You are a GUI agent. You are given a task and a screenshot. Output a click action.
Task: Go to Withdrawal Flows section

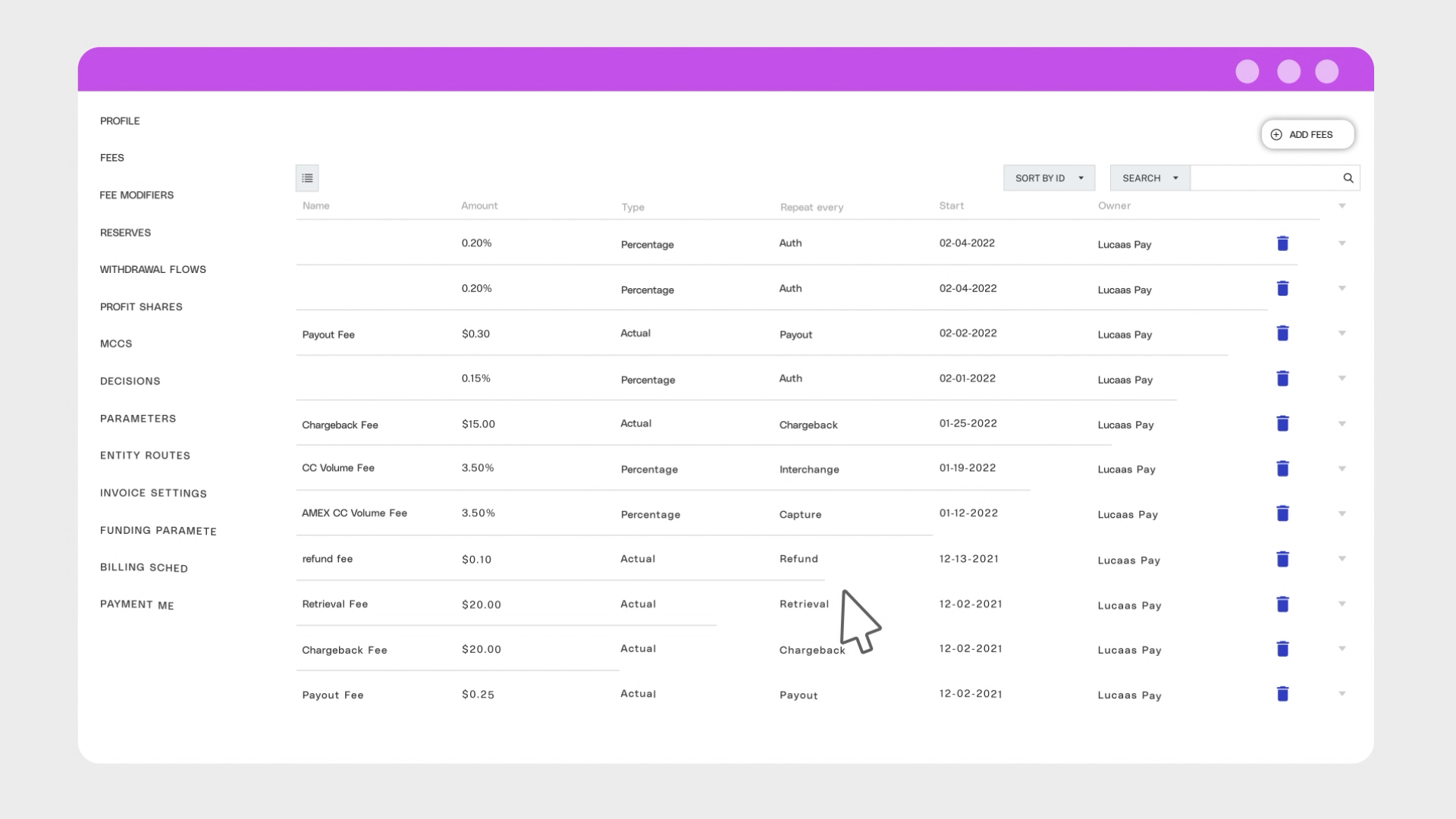click(x=152, y=269)
